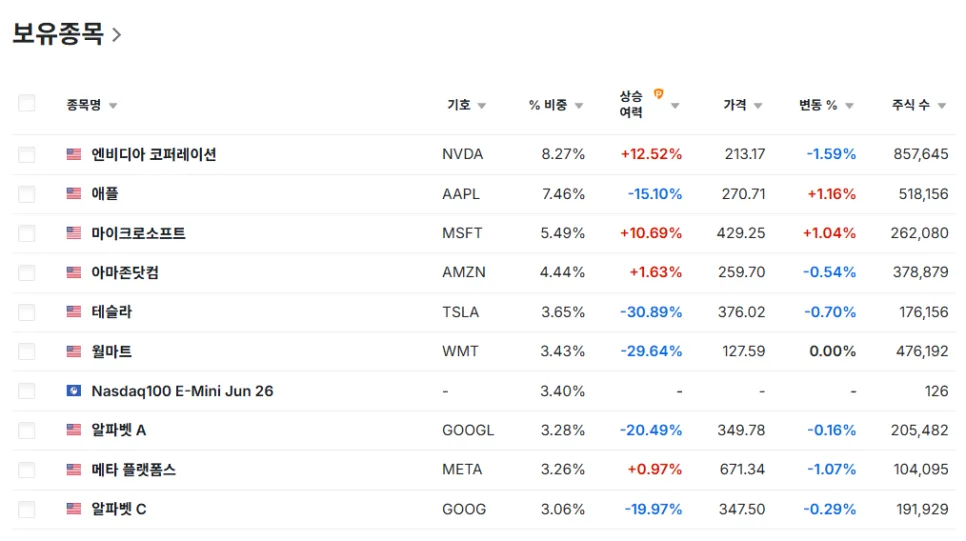Sort by % 비중 column dropdown arrow

click(x=578, y=106)
